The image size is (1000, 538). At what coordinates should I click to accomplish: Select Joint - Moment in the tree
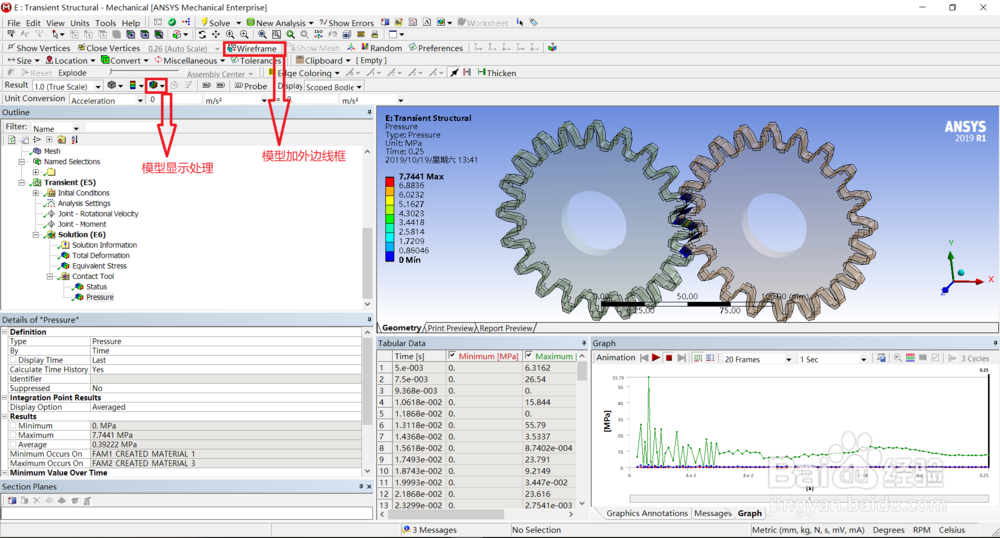point(82,224)
